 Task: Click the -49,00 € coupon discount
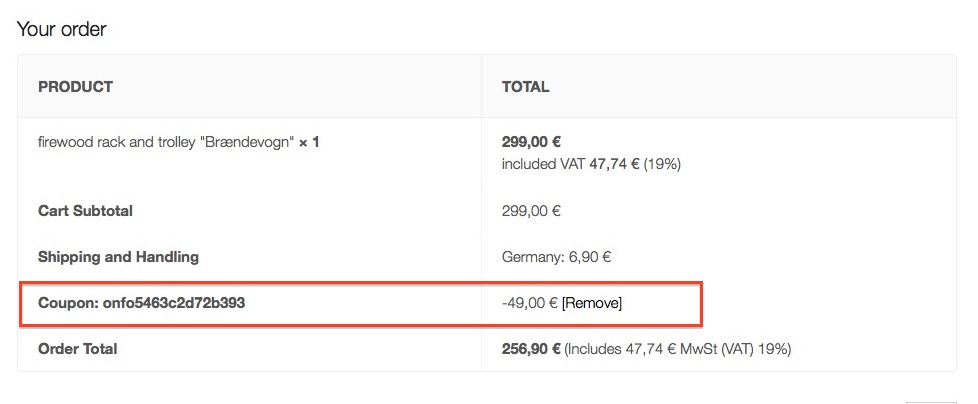pos(529,303)
